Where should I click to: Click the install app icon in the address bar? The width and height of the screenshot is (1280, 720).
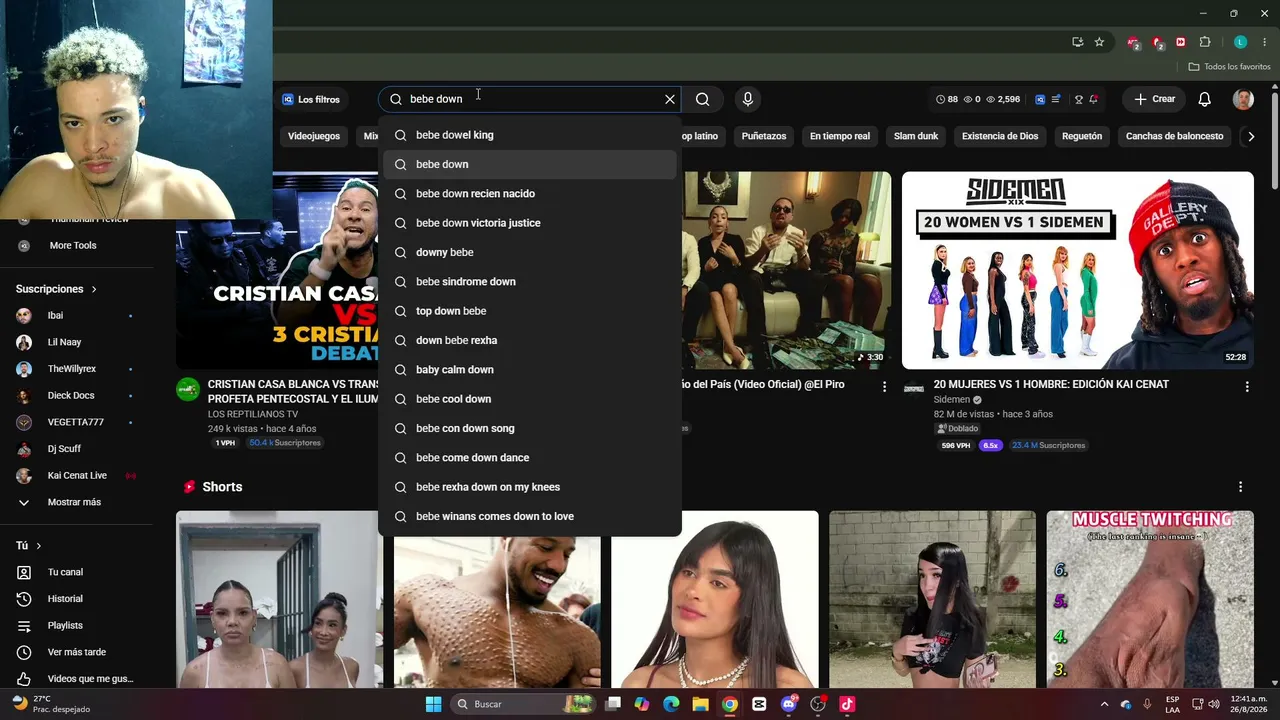1077,42
